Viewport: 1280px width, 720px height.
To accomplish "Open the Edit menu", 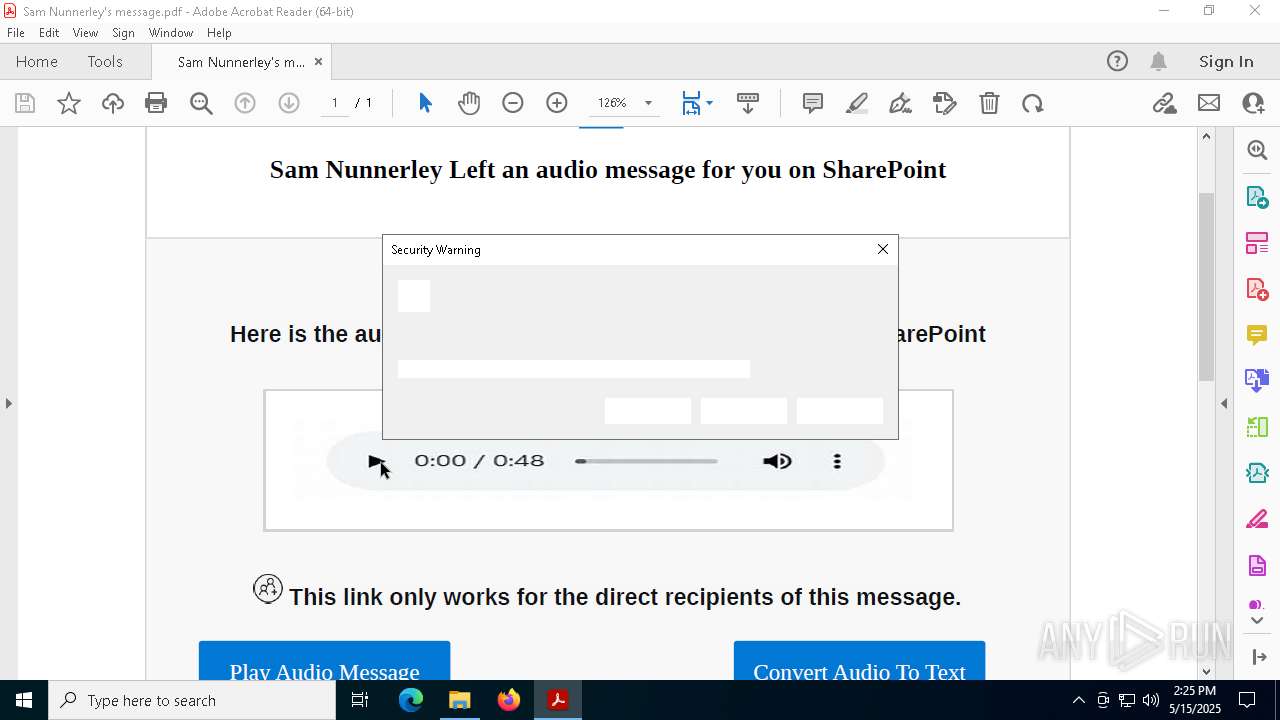I will (x=49, y=33).
